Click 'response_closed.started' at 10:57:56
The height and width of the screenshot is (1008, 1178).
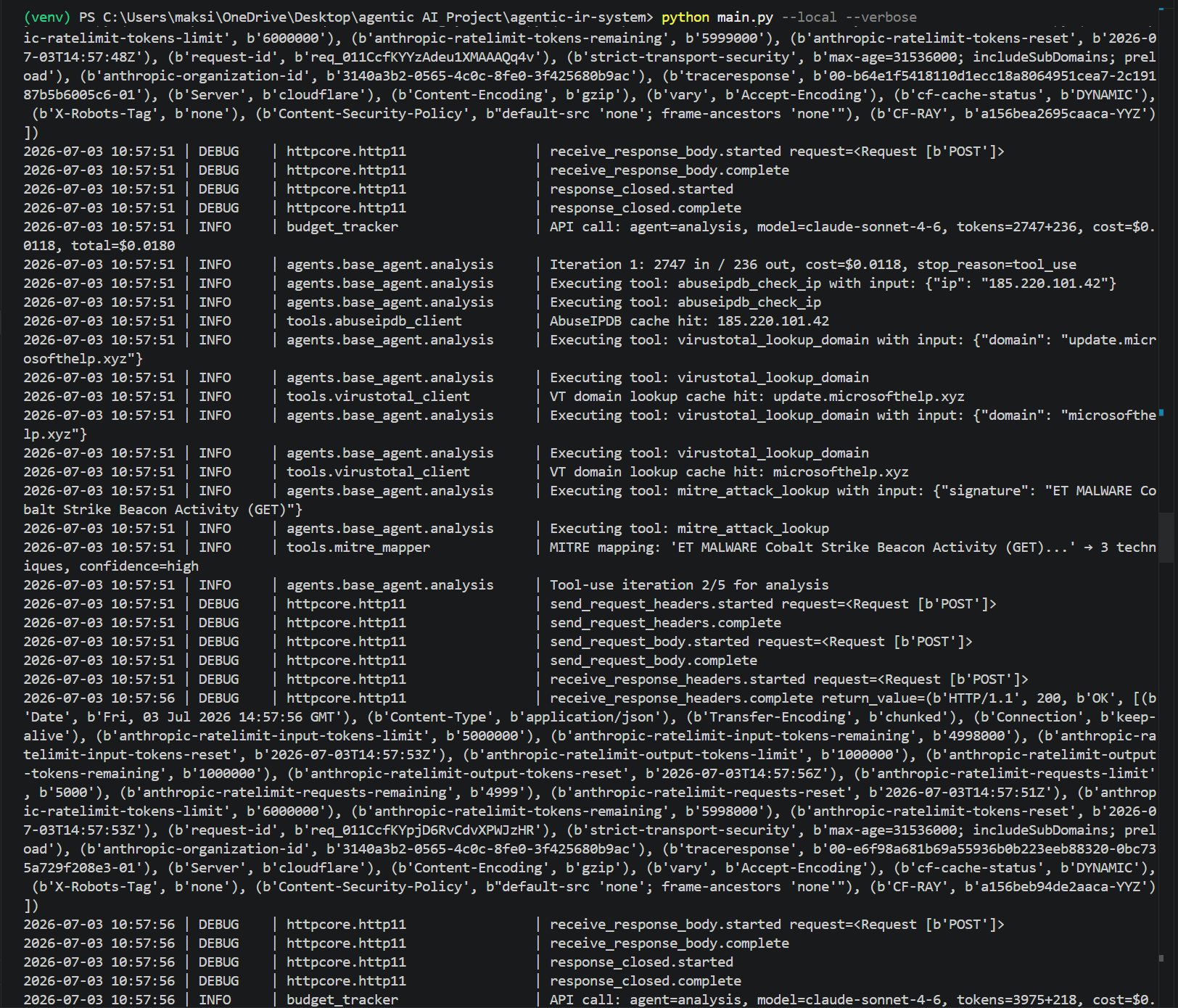[641, 962]
